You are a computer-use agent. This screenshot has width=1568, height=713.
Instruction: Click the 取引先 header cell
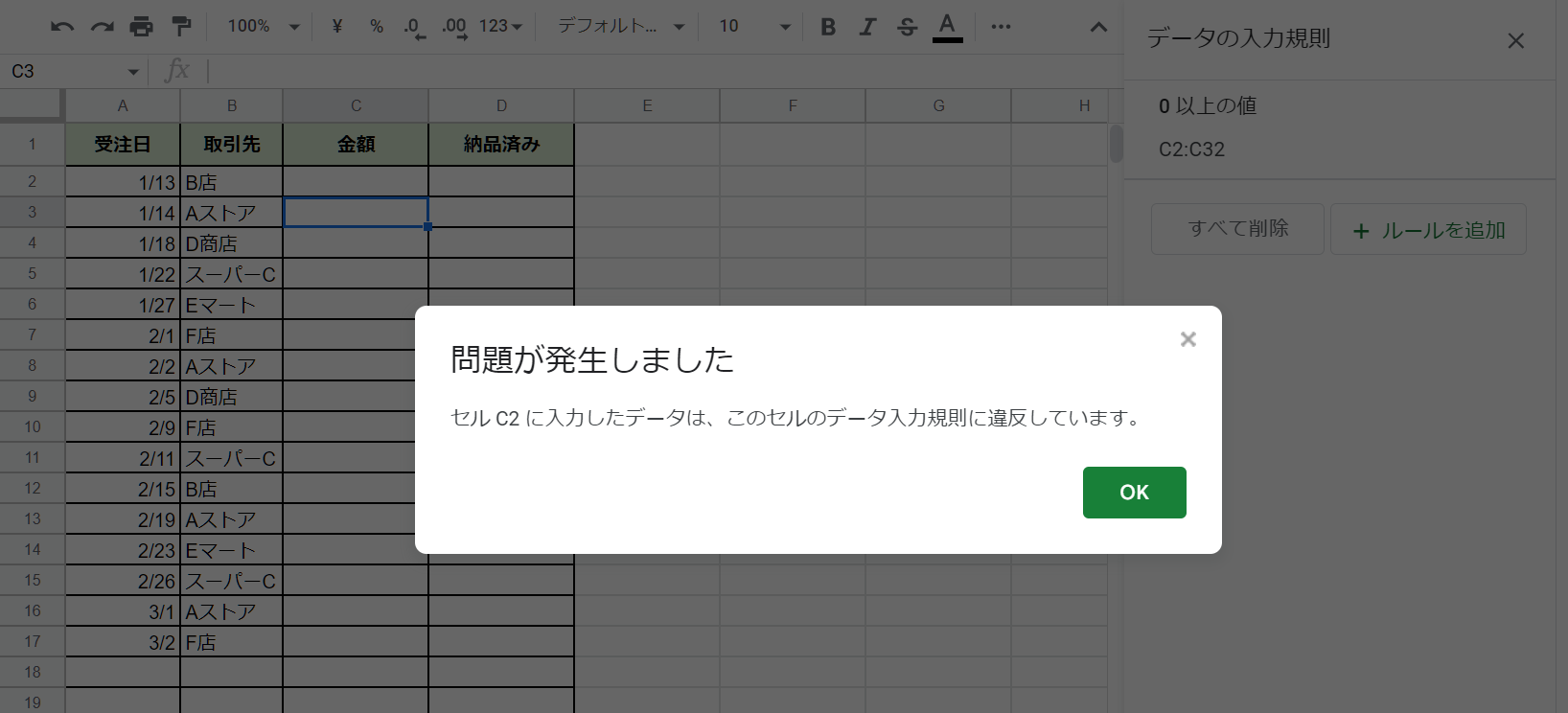coord(232,145)
